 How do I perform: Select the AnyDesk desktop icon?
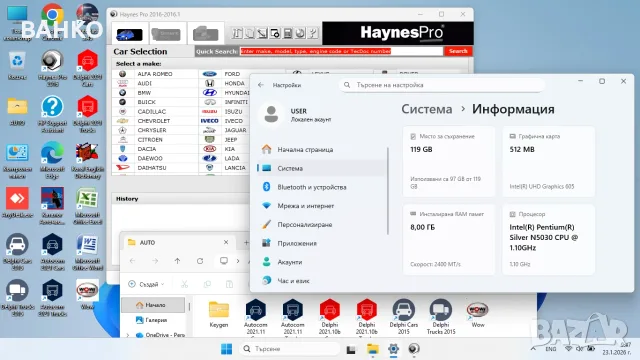pos(17,203)
